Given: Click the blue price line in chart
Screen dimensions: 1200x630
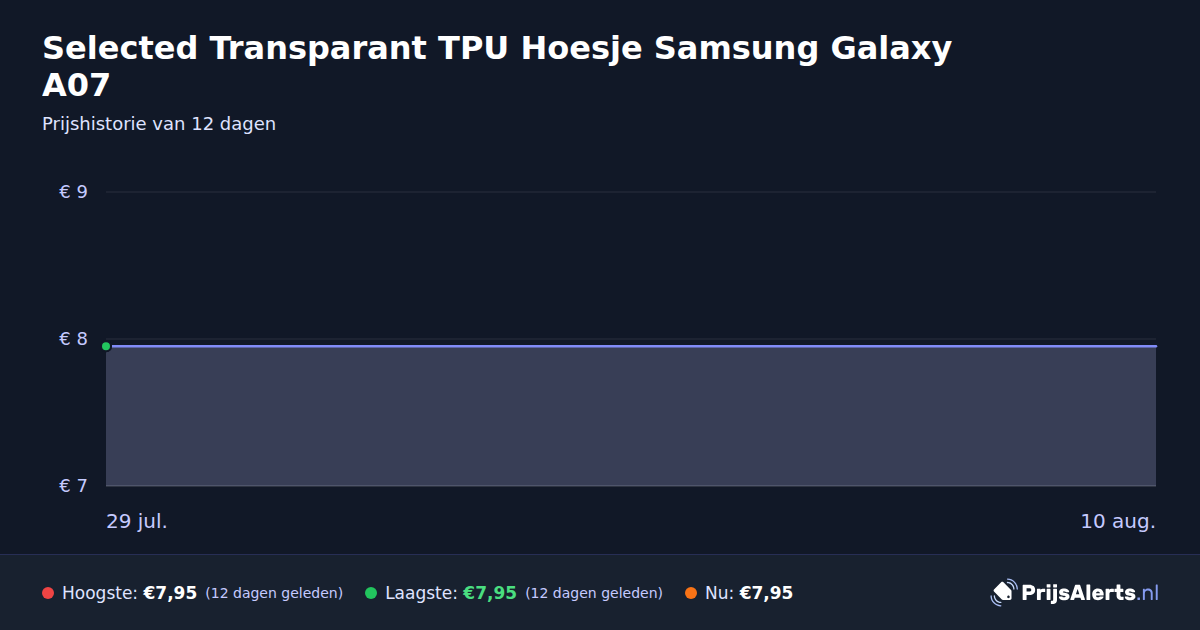Looking at the screenshot, I should tap(631, 346).
